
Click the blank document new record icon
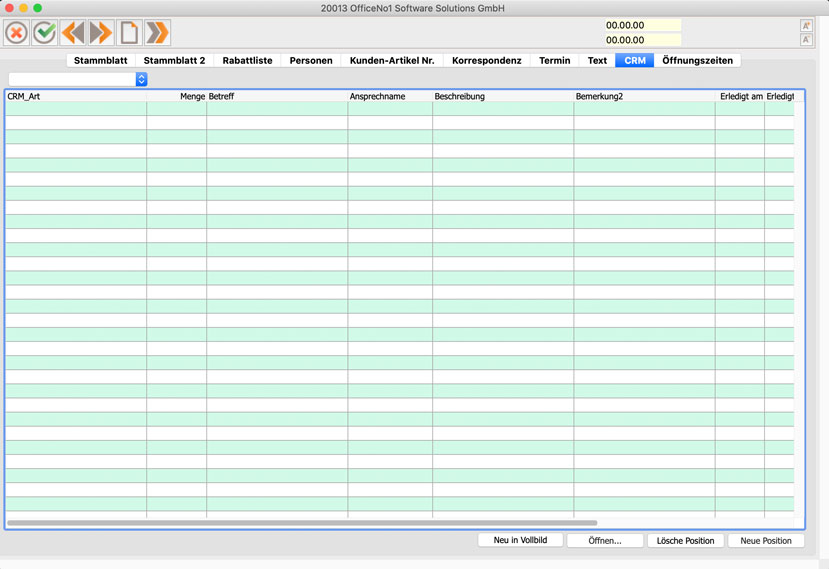click(130, 33)
